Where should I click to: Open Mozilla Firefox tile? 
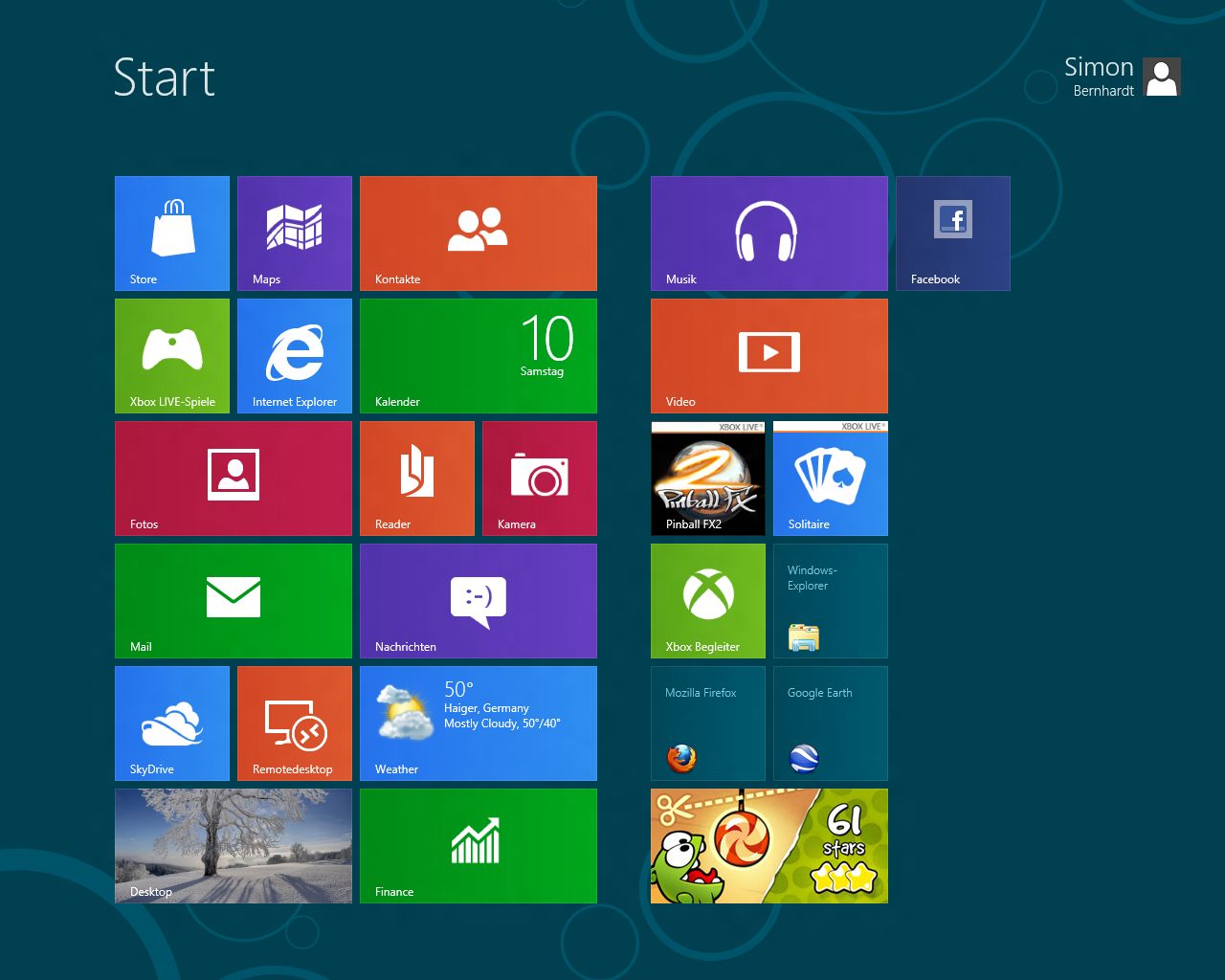click(708, 724)
